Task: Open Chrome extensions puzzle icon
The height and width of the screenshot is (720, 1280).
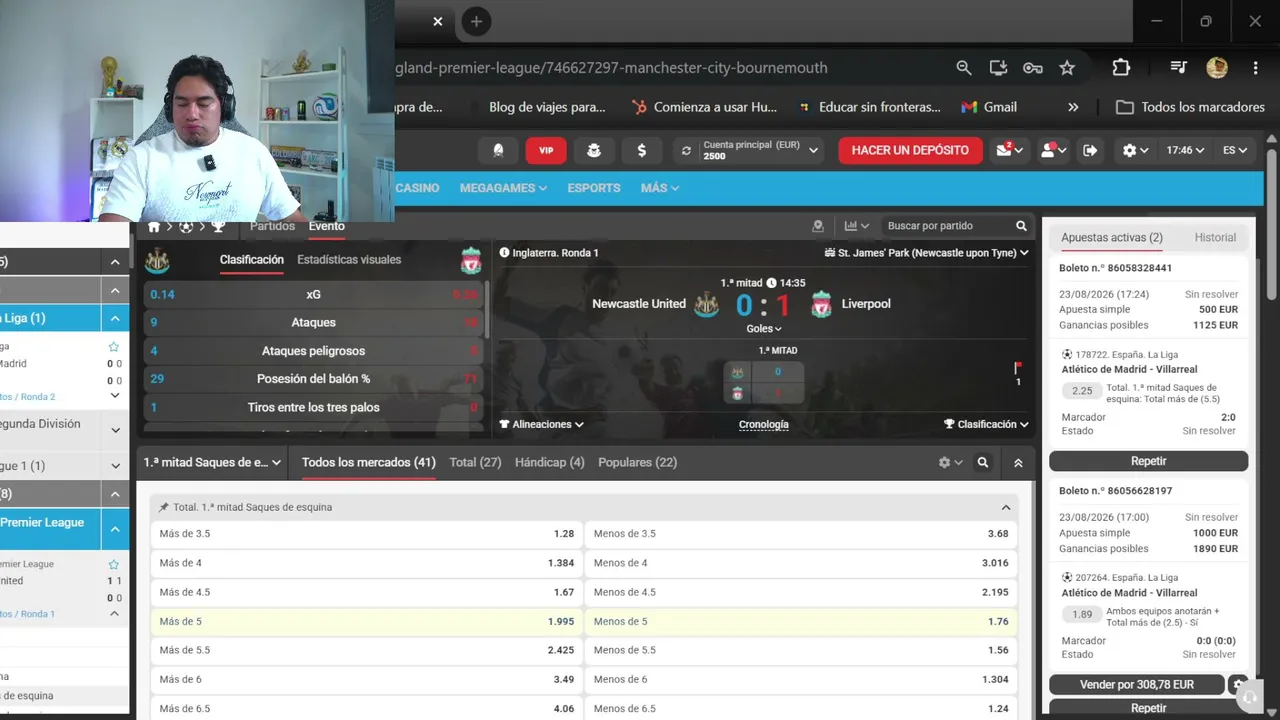Action: [1121, 68]
